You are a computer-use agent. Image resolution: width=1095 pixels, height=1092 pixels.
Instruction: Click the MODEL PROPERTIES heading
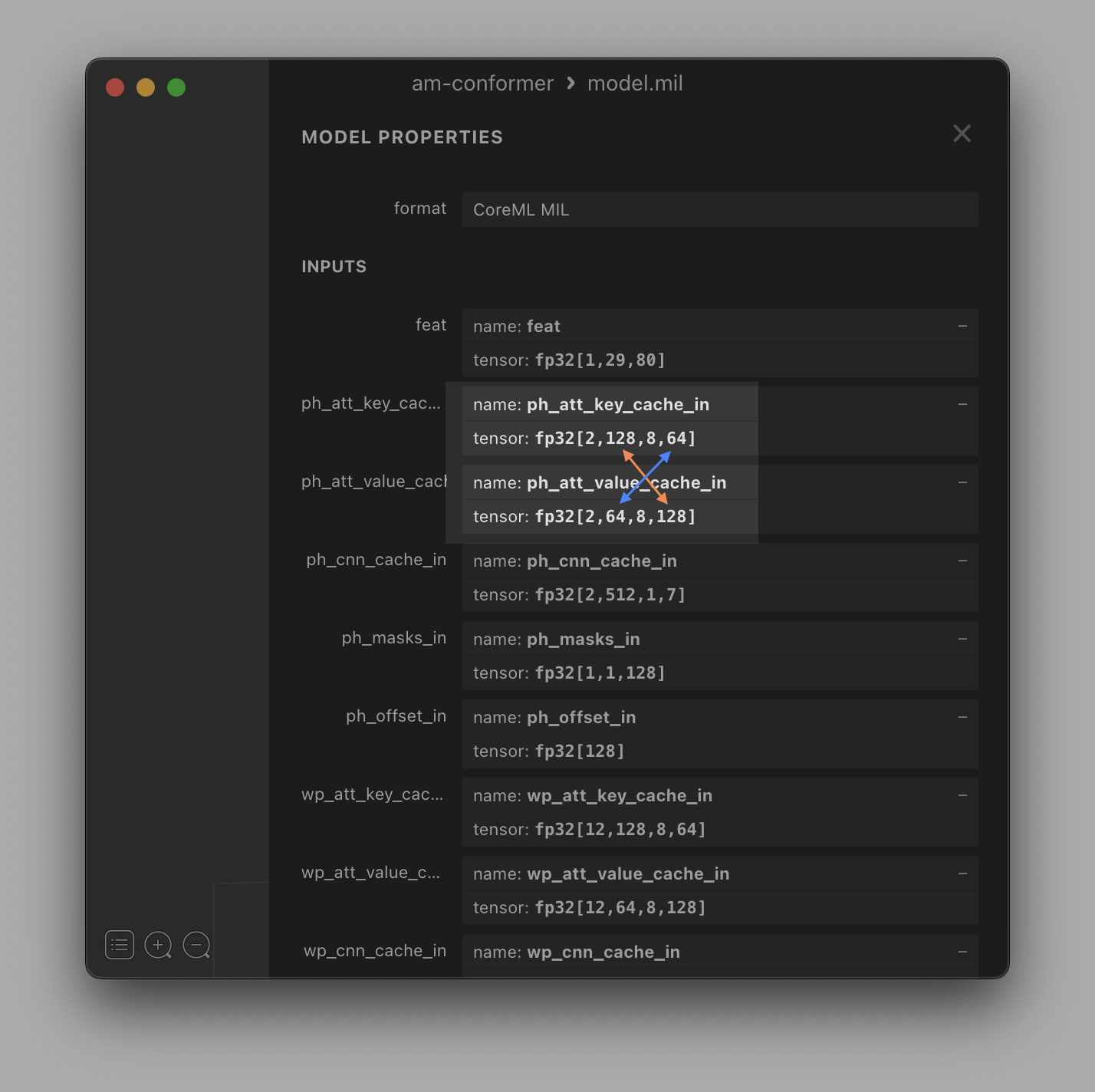point(403,137)
